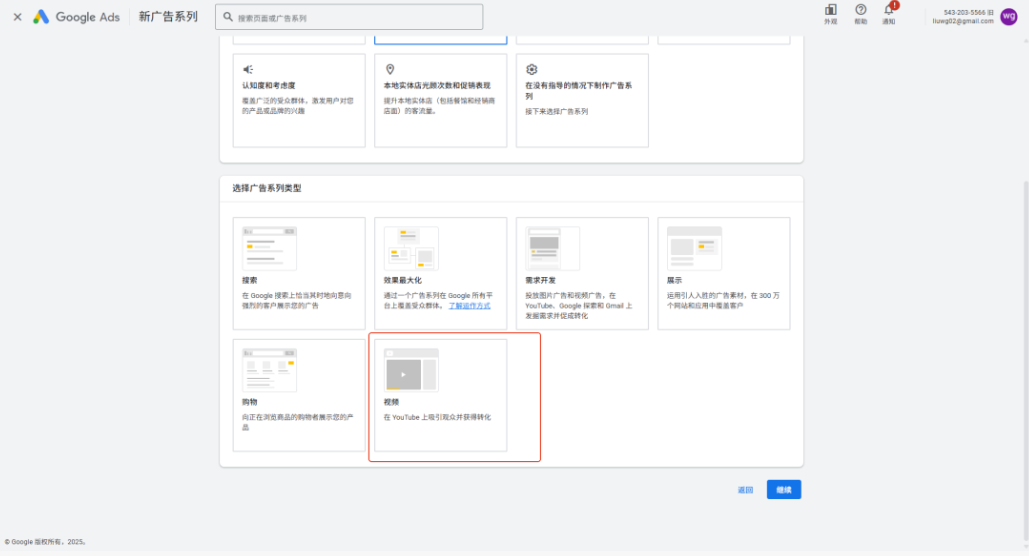This screenshot has width=1029, height=556.
Task: Choose the 效果最大化 campaign type card
Action: click(x=440, y=274)
